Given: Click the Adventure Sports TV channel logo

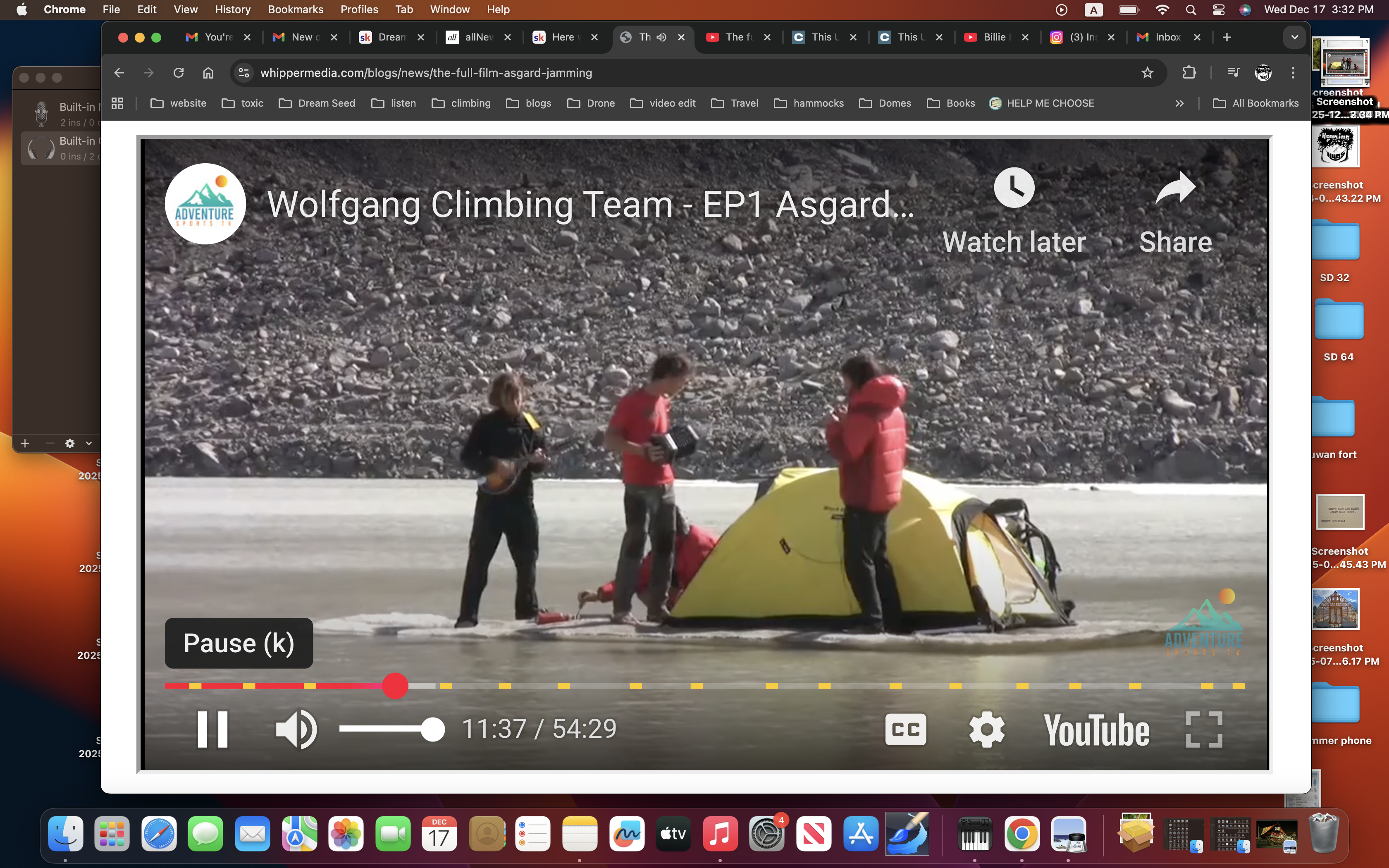Looking at the screenshot, I should (205, 204).
